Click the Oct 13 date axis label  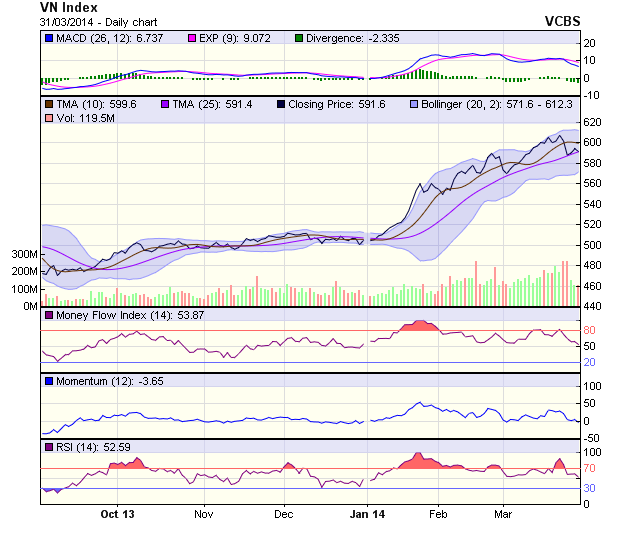tap(117, 514)
